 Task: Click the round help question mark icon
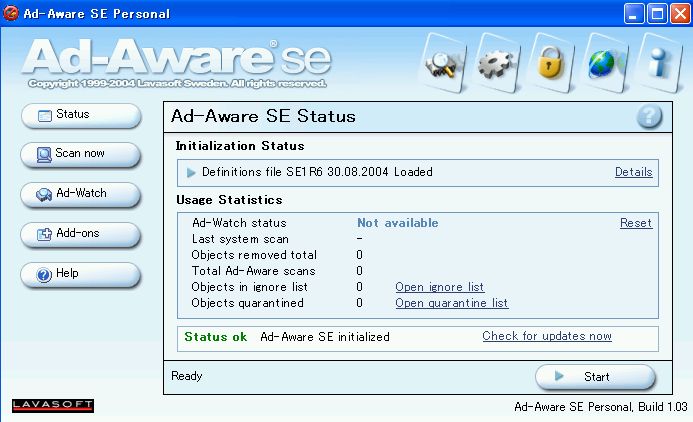coord(649,117)
